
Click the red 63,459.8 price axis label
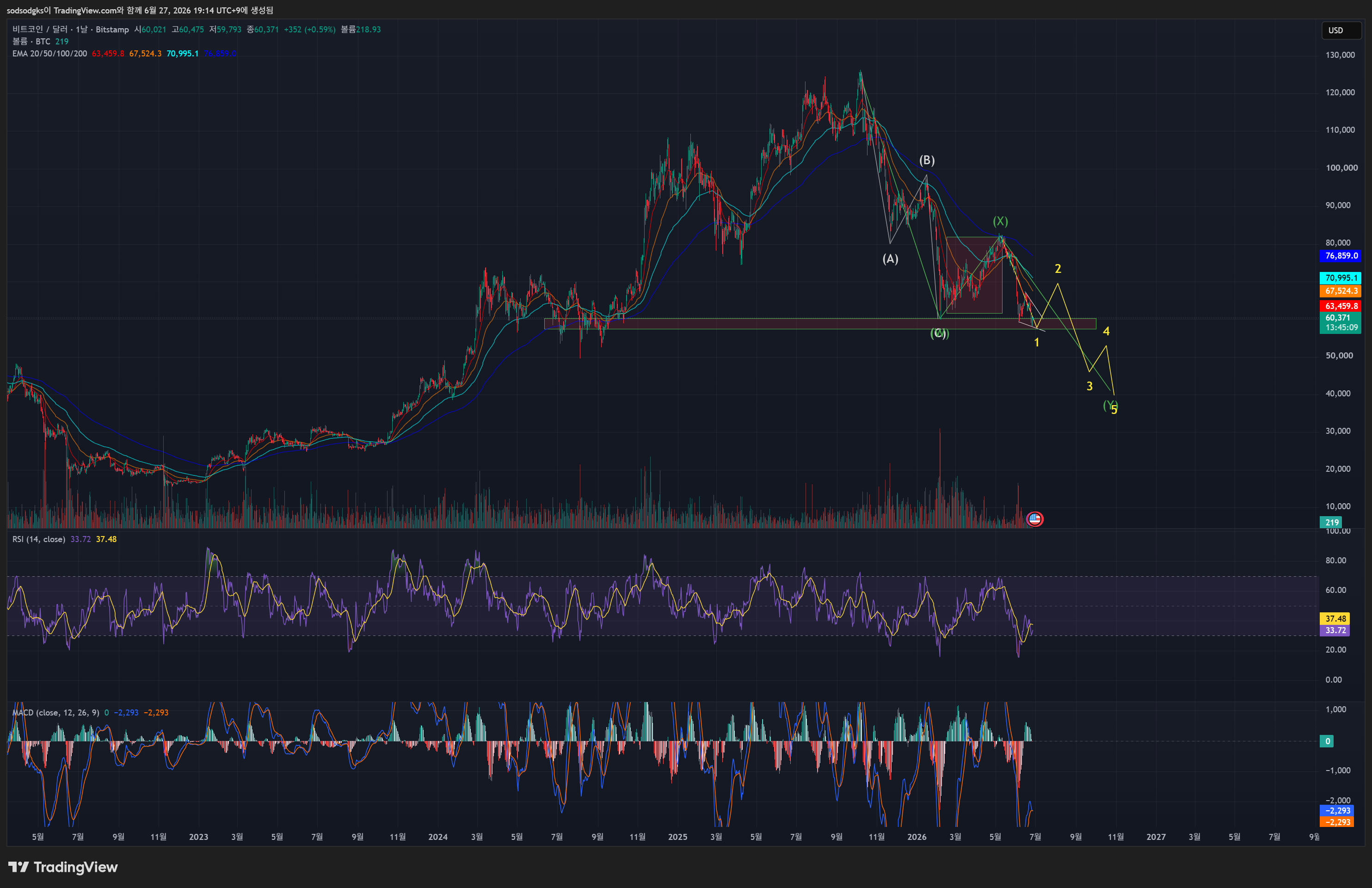(1341, 306)
